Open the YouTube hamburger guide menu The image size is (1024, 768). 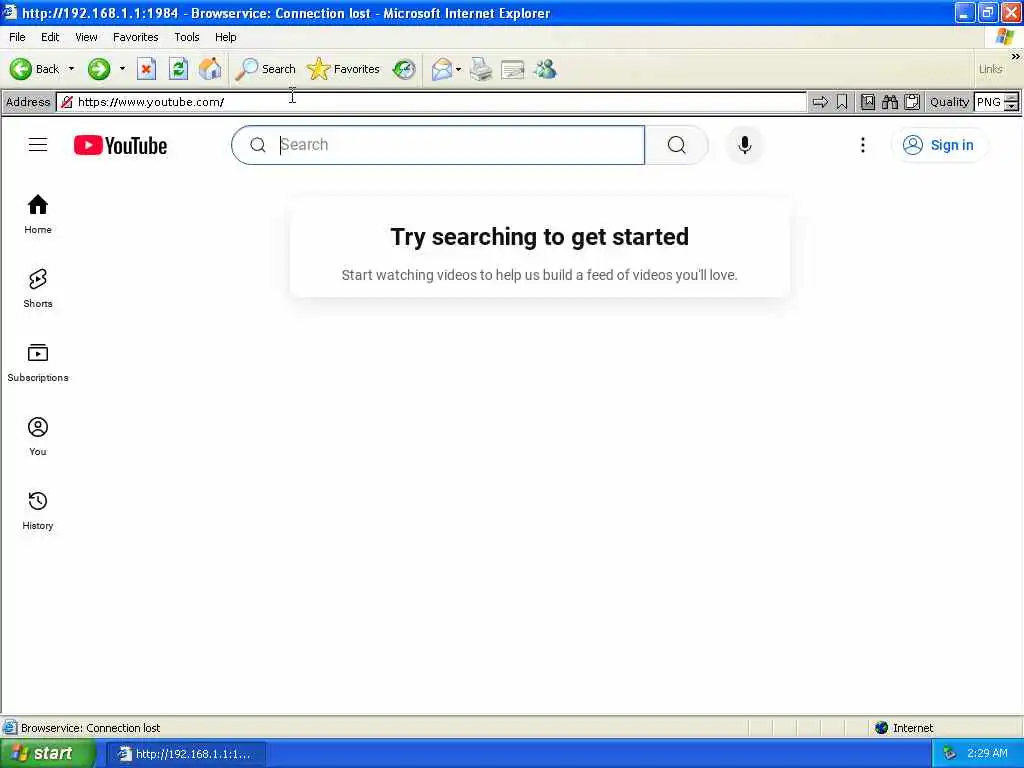coord(38,145)
